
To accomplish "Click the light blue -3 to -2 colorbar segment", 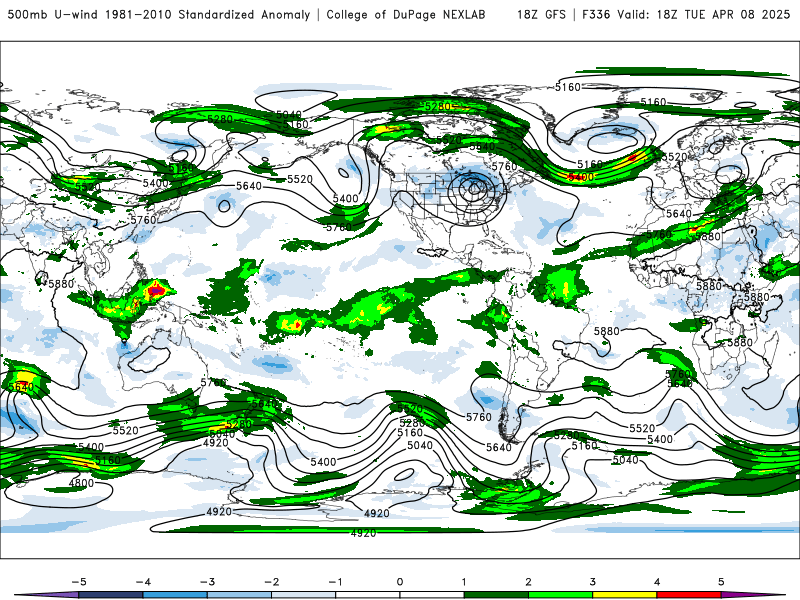I will 239,595.
